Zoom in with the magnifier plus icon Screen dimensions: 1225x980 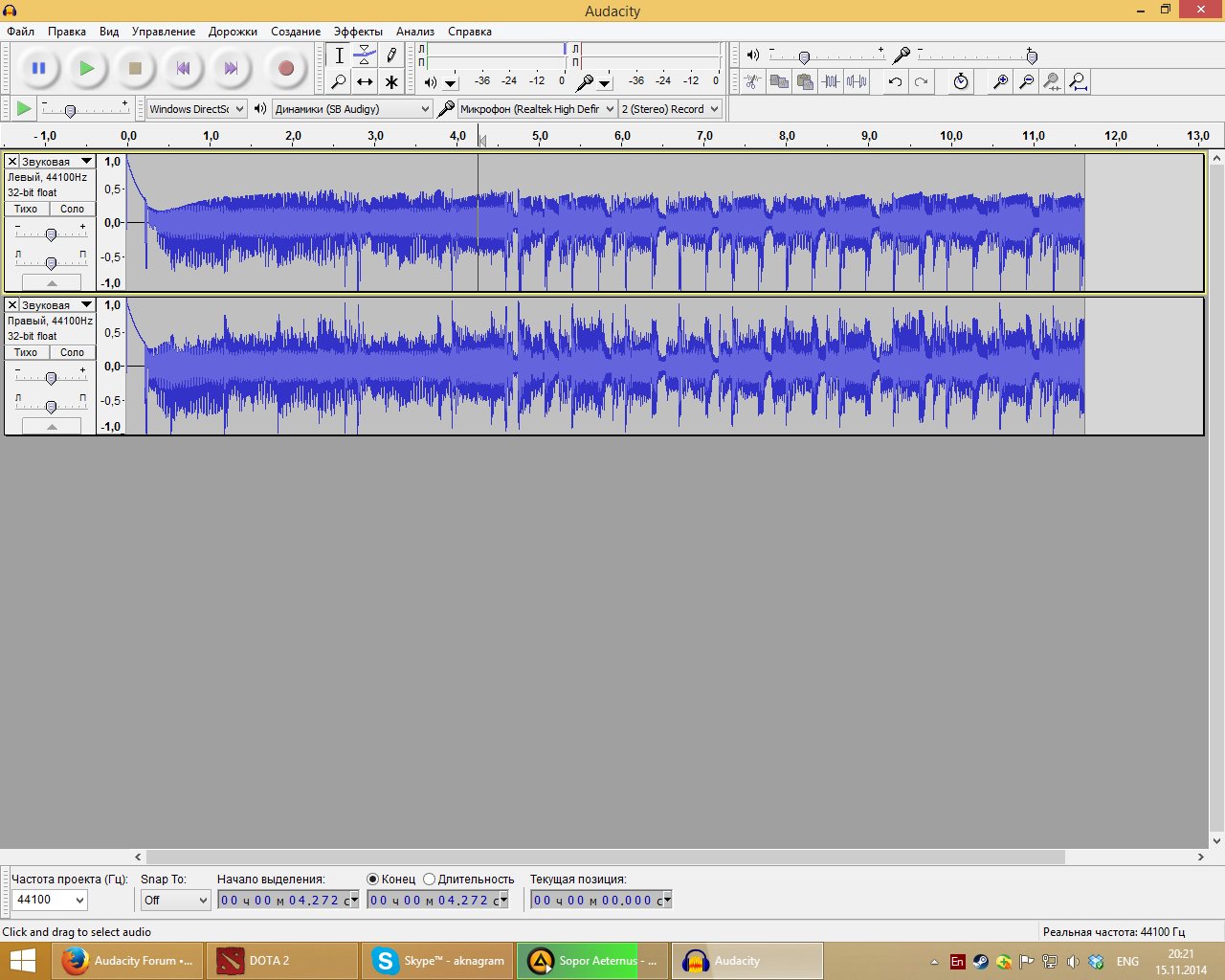click(1000, 81)
